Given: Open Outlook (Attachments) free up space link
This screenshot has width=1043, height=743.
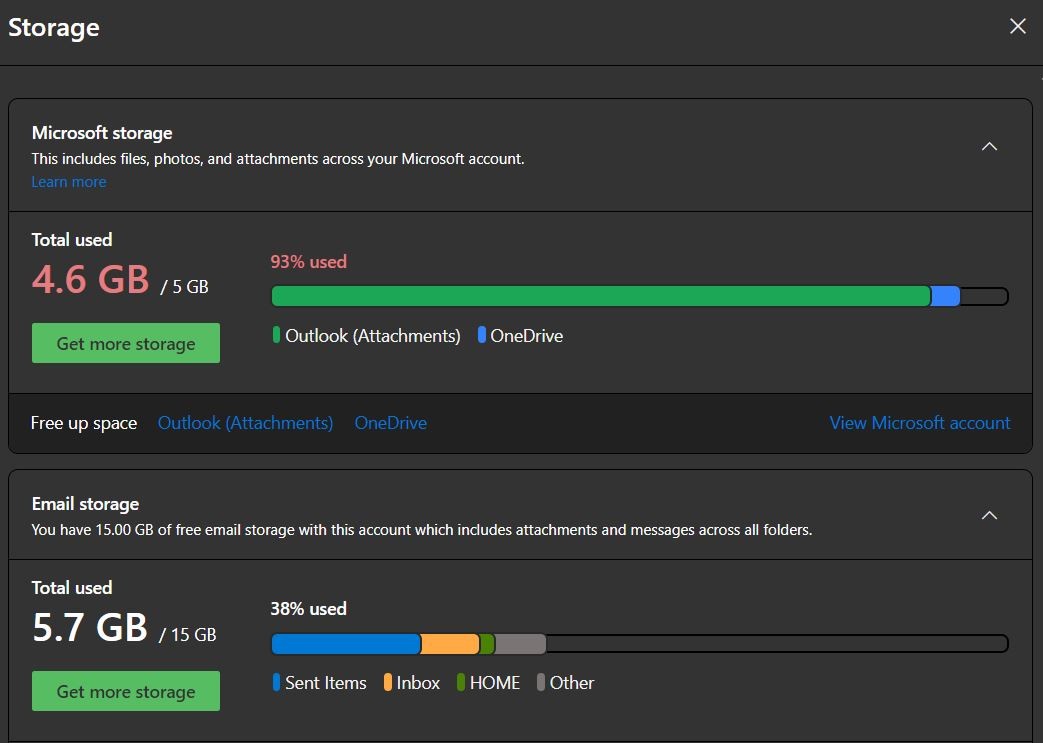Looking at the screenshot, I should coord(245,423).
